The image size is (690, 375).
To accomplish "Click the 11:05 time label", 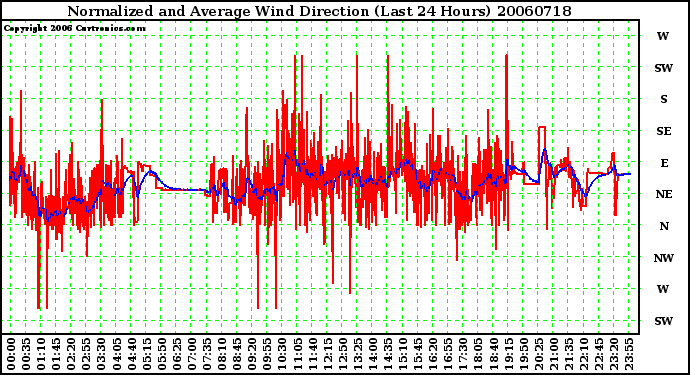I will point(297,354).
